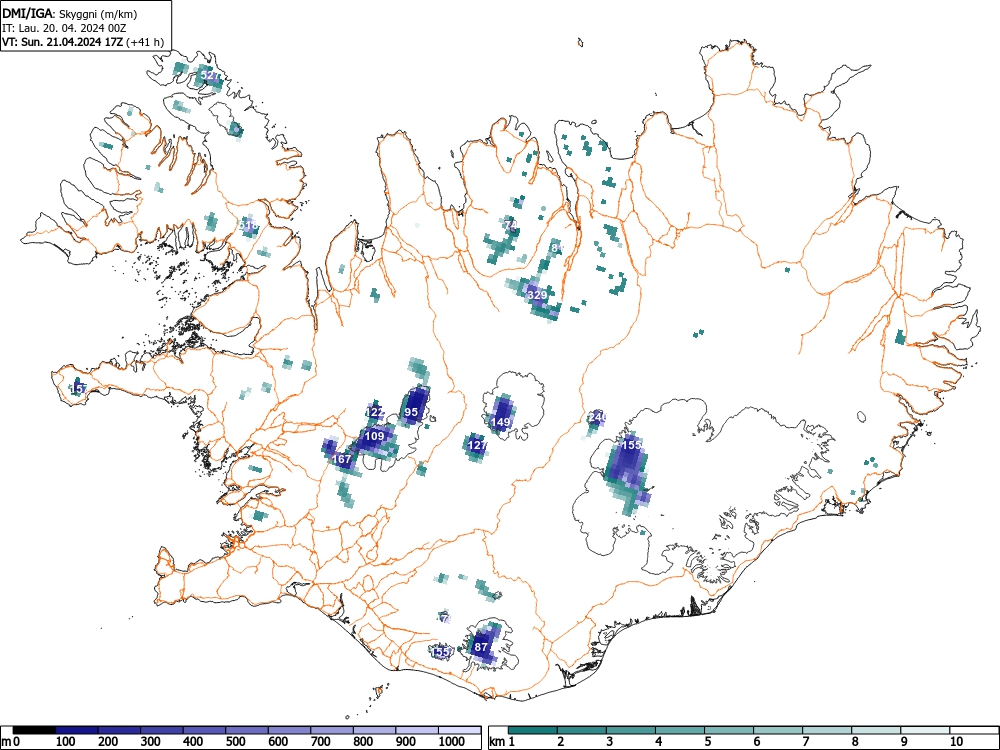Click the '10' label on the km scale

955,742
